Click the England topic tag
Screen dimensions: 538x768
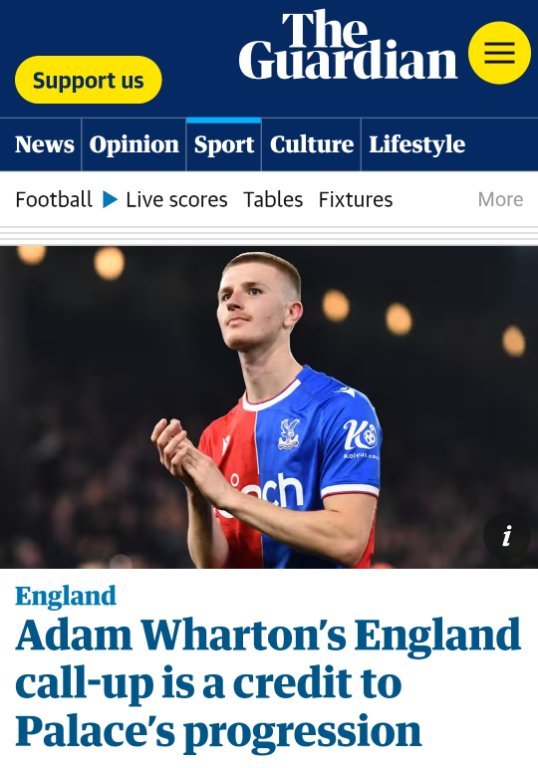pos(66,596)
